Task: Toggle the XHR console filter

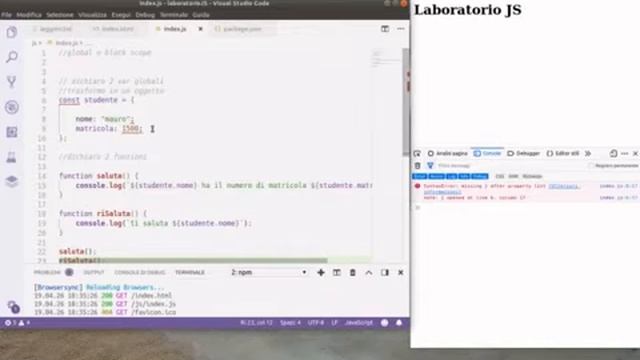Action: [513, 176]
